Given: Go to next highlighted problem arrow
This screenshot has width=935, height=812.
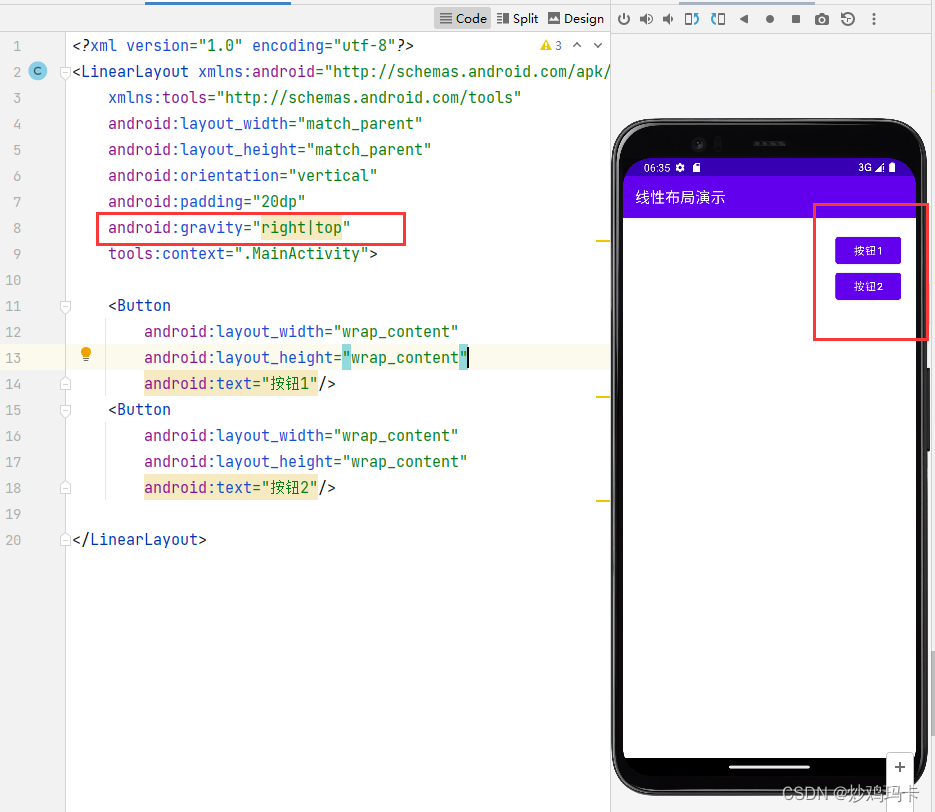Looking at the screenshot, I should 598,45.
